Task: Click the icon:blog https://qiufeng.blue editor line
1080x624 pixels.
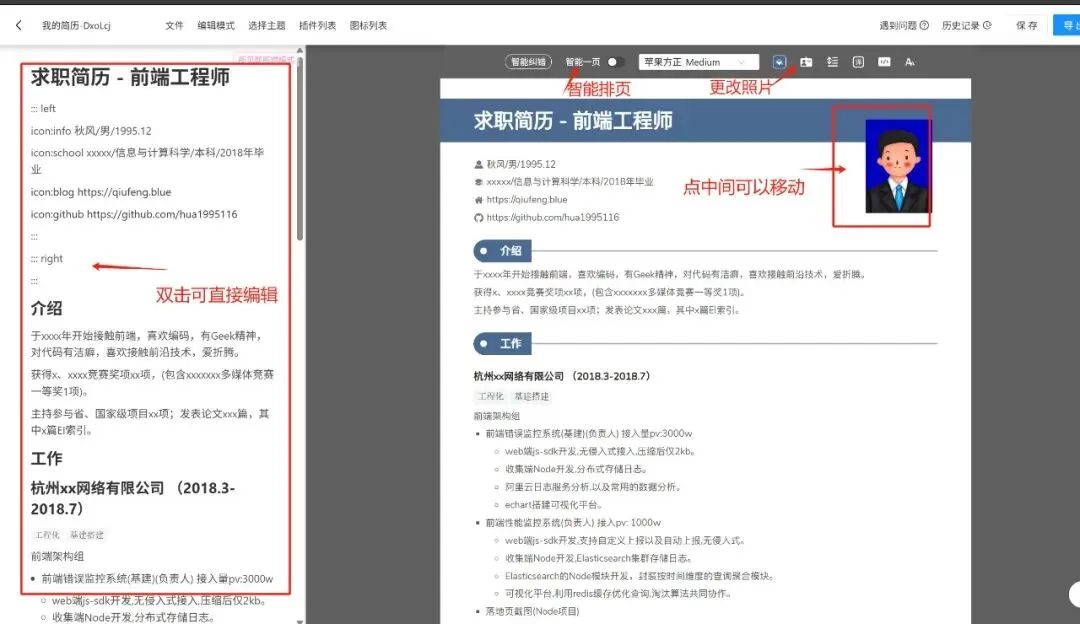Action: 101,192
